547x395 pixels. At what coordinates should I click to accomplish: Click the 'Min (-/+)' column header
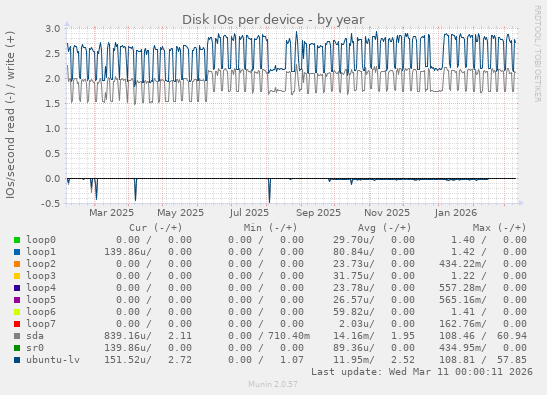[270, 228]
